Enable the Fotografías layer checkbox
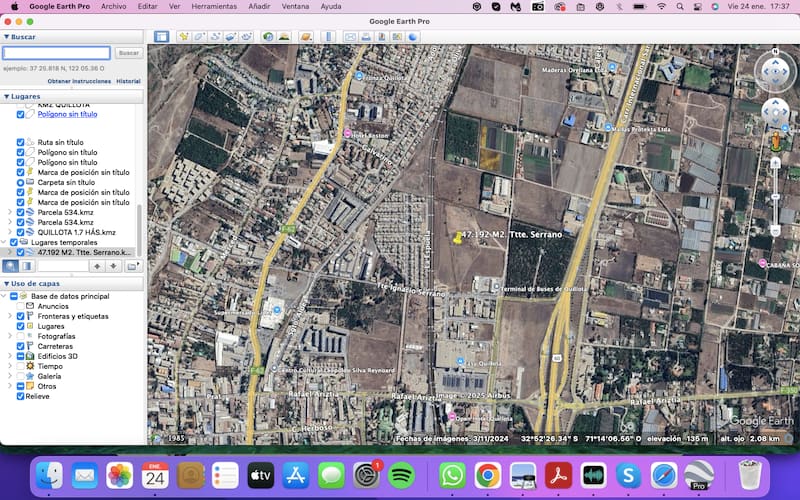Screen dimensions: 800x500 [x=20, y=336]
